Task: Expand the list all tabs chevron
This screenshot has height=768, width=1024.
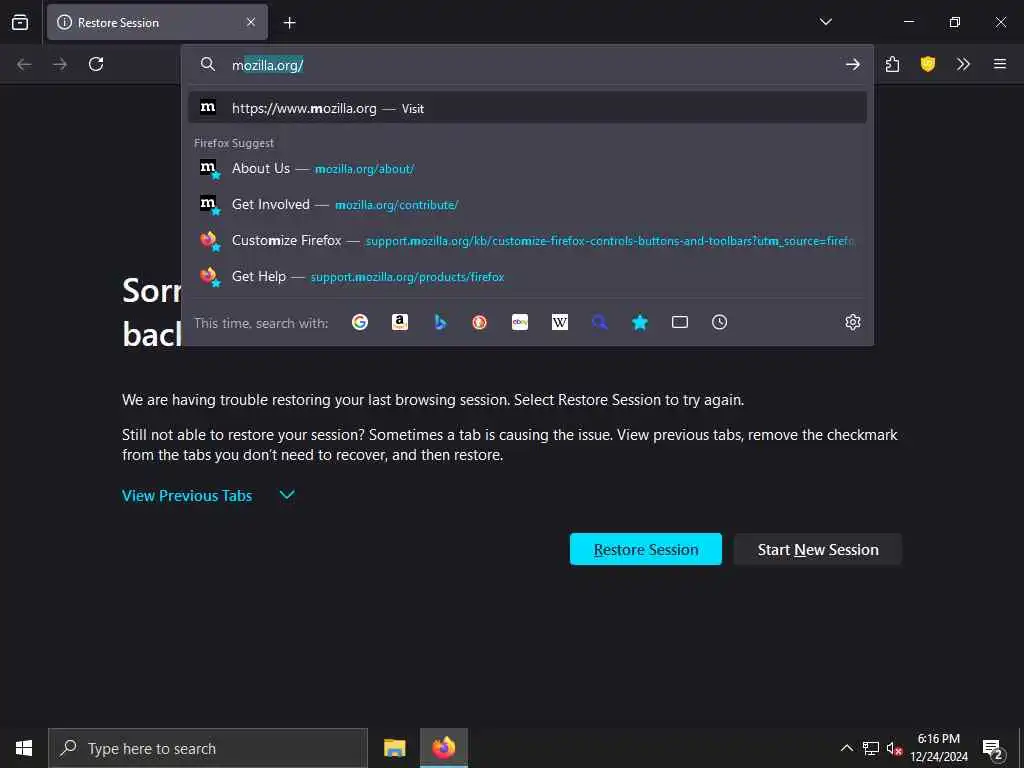Action: tap(825, 22)
